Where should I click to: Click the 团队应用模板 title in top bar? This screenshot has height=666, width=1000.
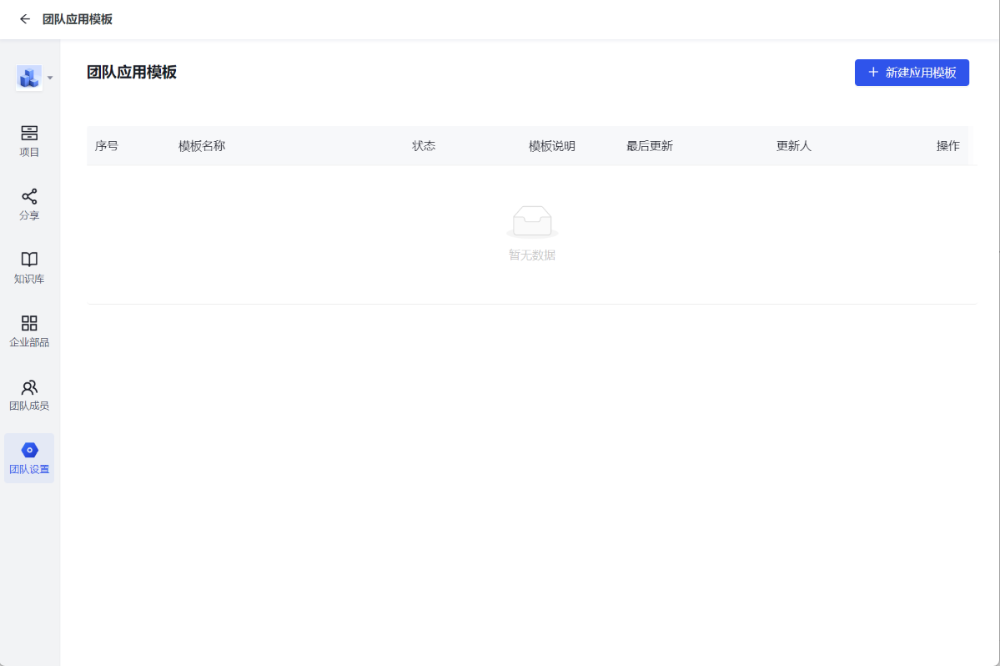[77, 19]
